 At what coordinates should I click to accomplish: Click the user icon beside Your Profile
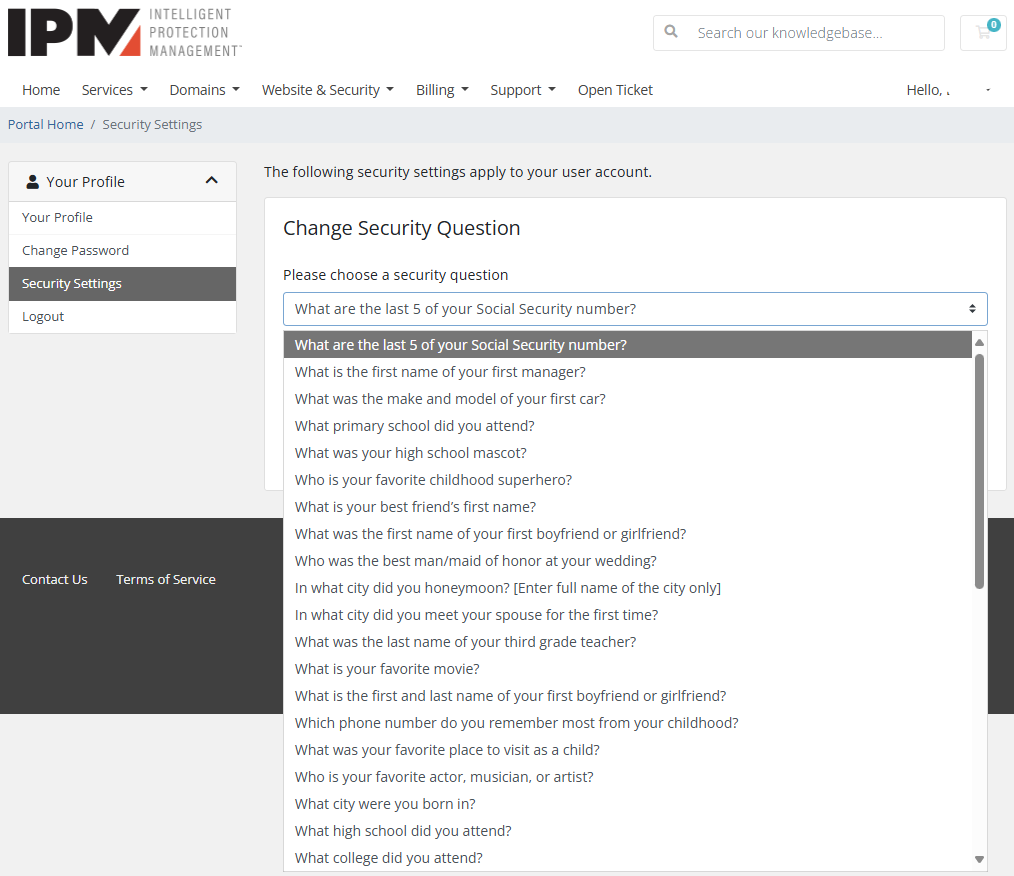point(33,182)
